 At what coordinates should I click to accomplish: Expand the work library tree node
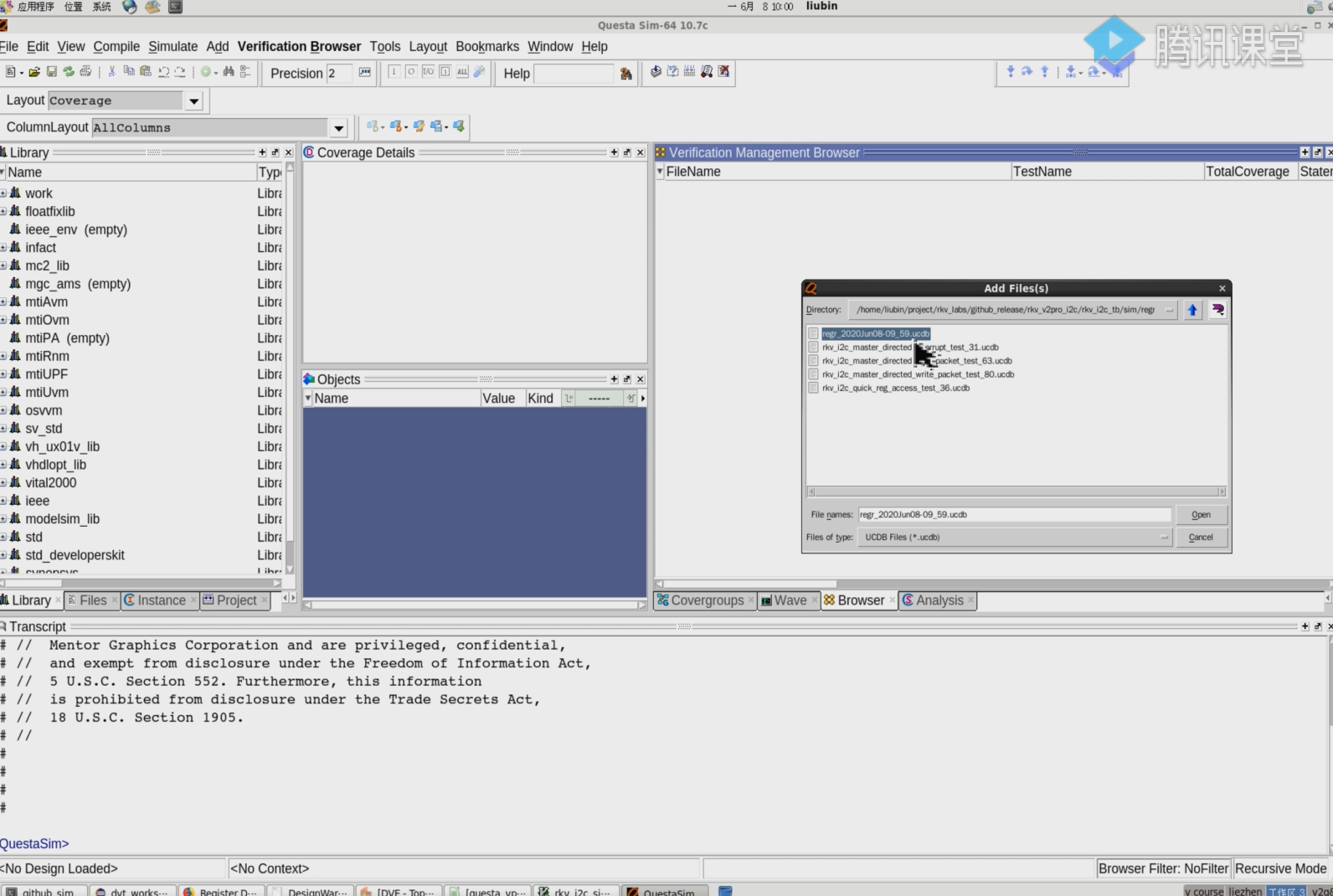3,193
